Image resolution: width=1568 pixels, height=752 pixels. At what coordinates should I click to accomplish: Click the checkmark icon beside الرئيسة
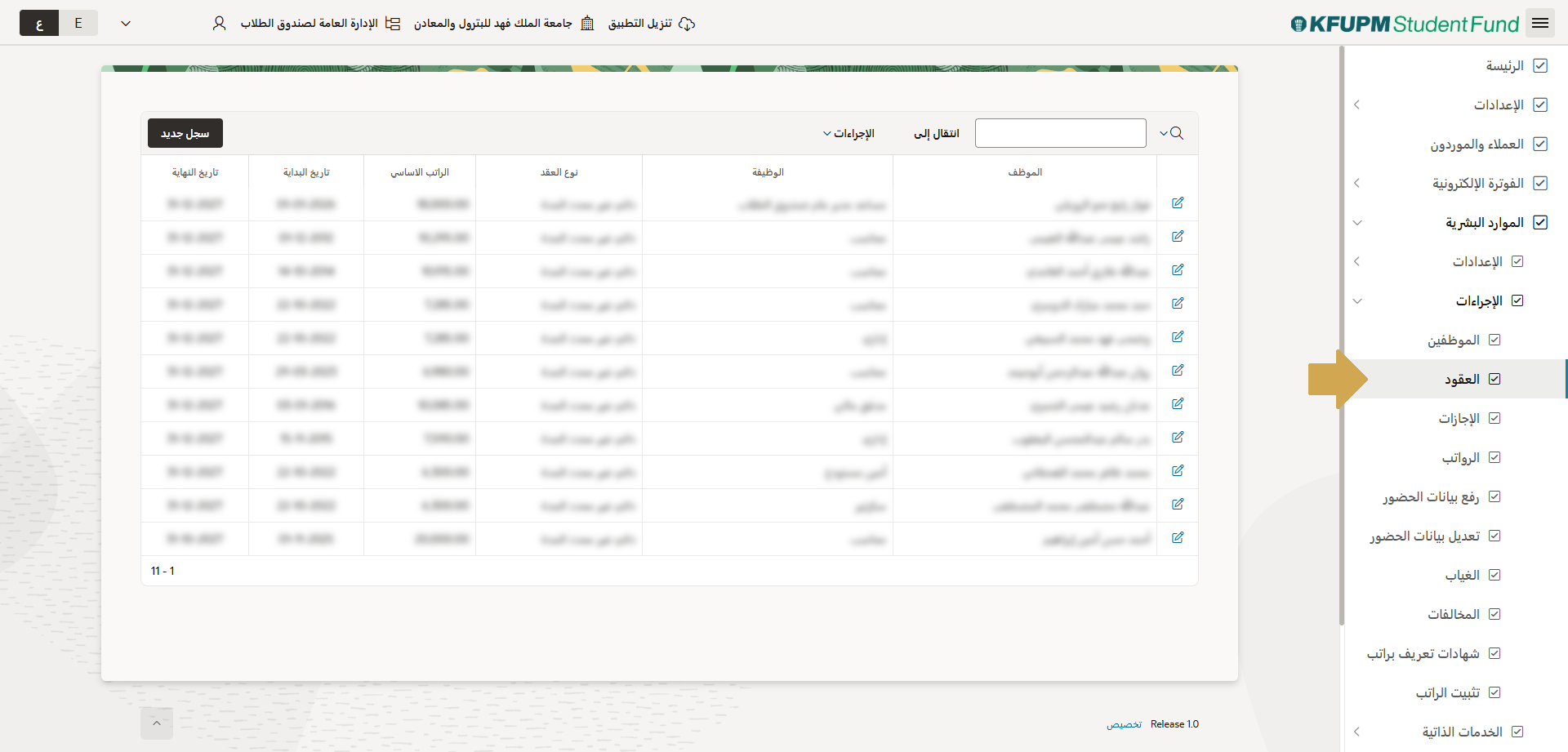1540,66
